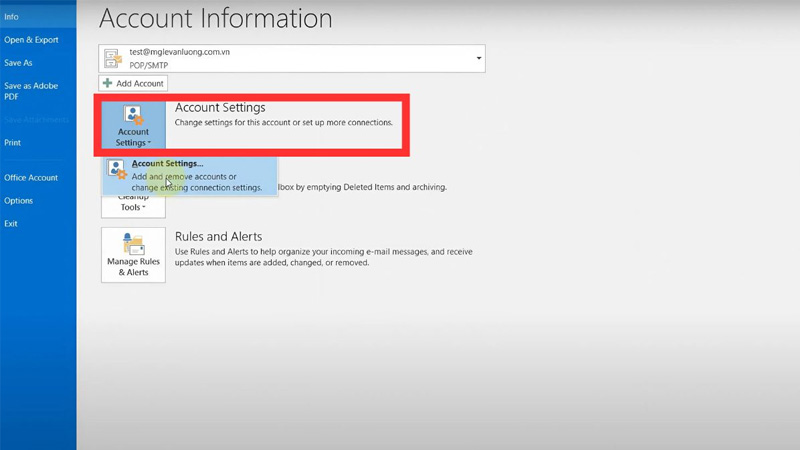The width and height of the screenshot is (800, 450).
Task: Open the Account Settings dropdown button
Action: click(x=133, y=125)
